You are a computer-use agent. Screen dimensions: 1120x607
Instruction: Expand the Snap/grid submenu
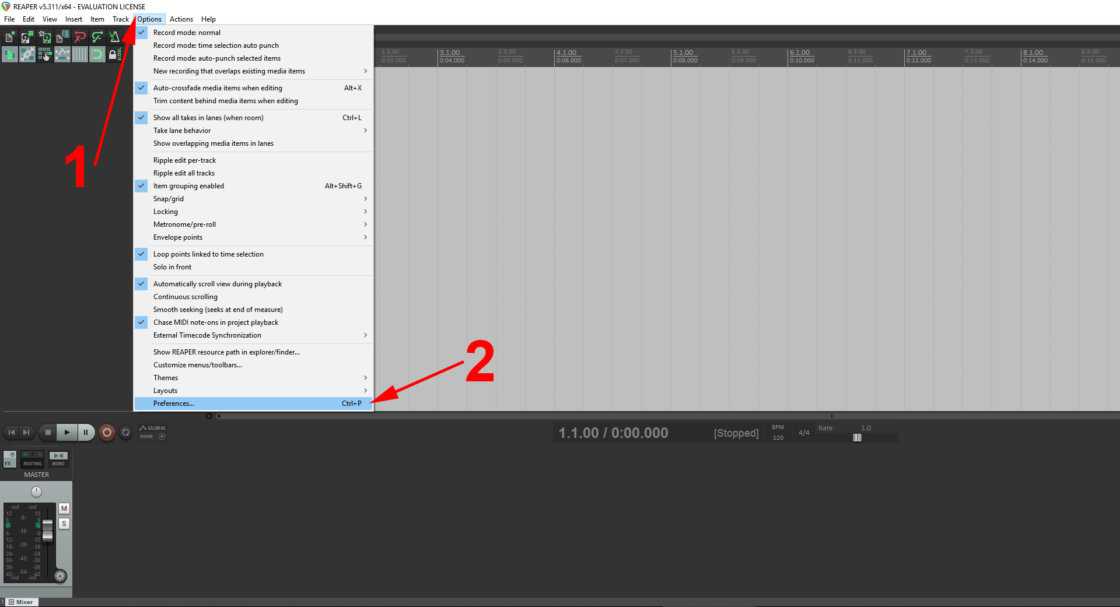click(x=253, y=199)
